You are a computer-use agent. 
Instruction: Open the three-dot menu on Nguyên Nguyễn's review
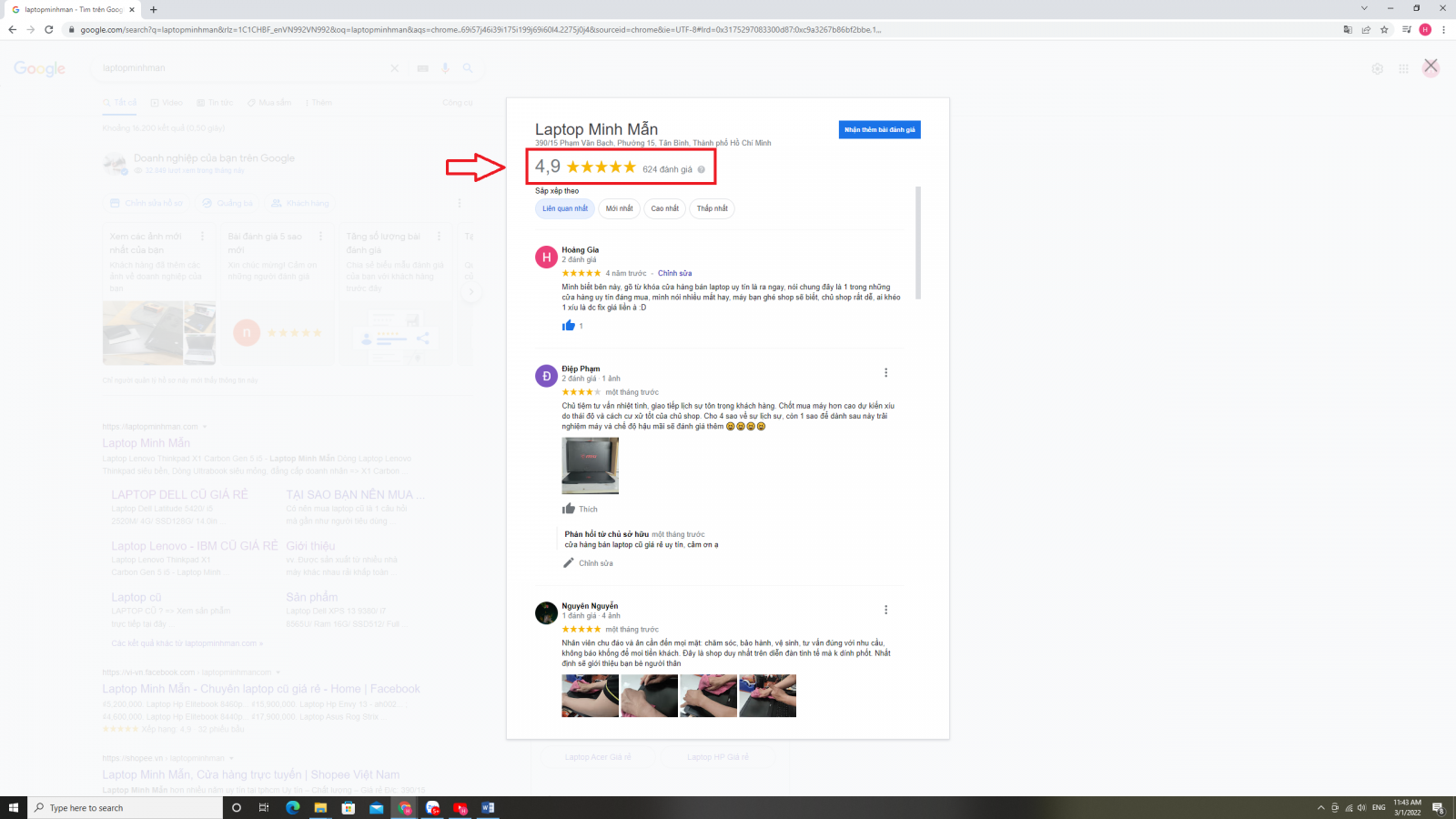coord(885,610)
